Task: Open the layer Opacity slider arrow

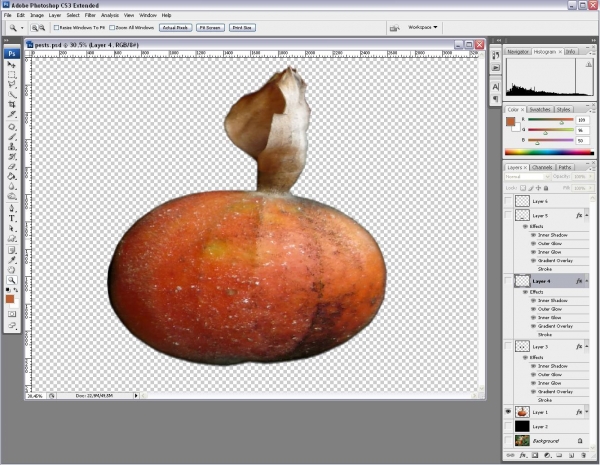Action: point(590,176)
